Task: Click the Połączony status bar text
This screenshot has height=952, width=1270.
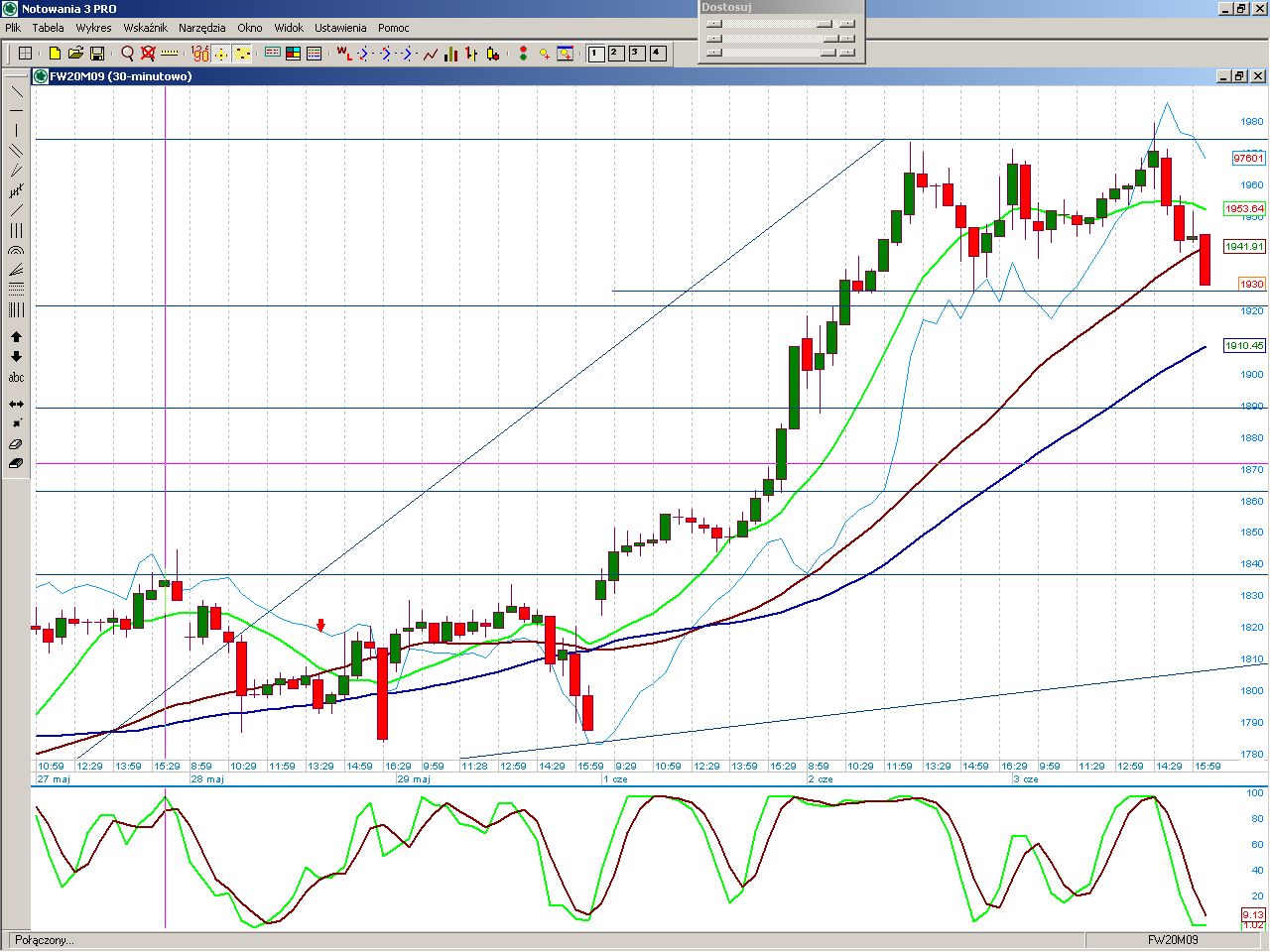Action: click(x=44, y=940)
